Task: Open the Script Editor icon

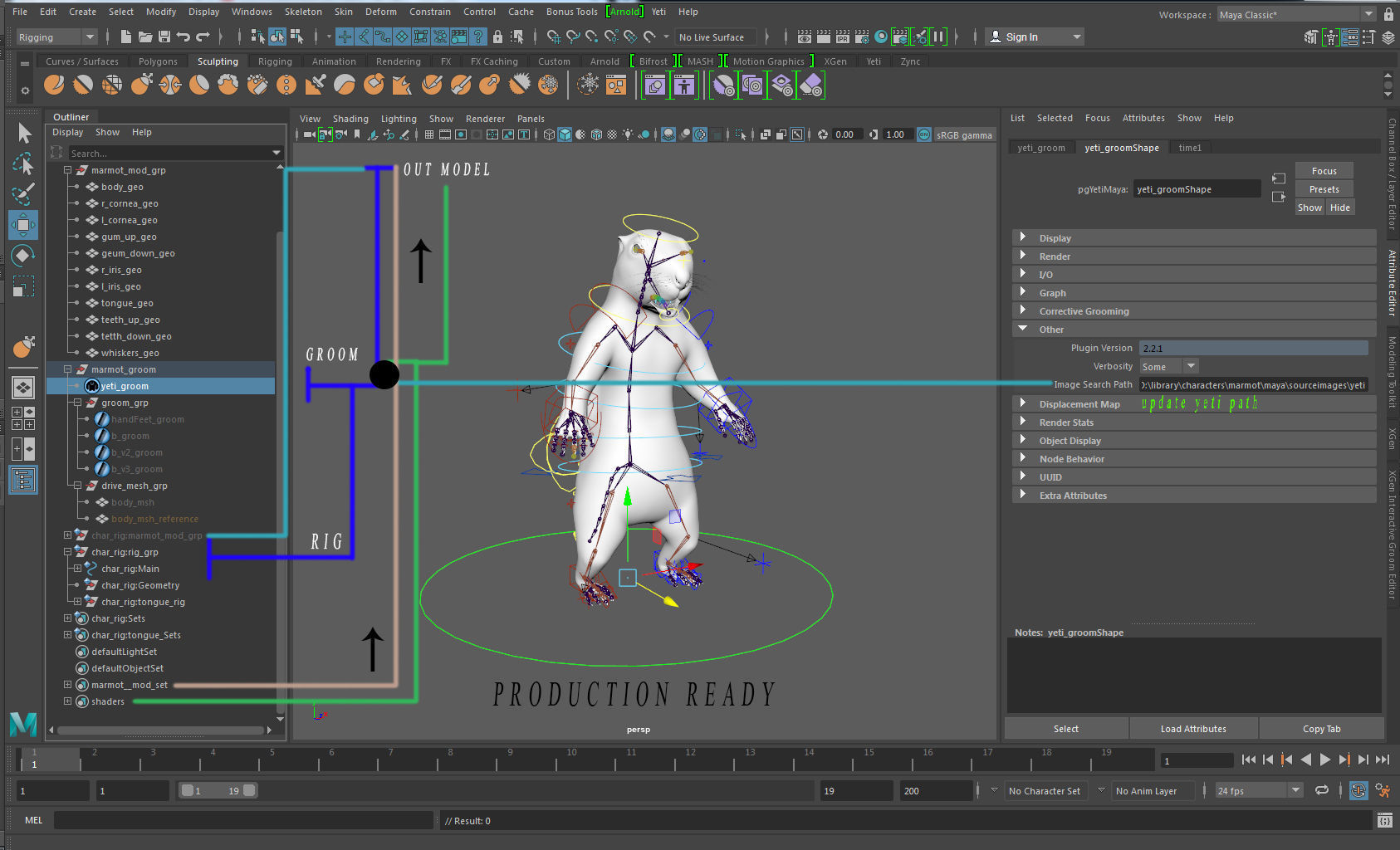Action: coord(1384,821)
